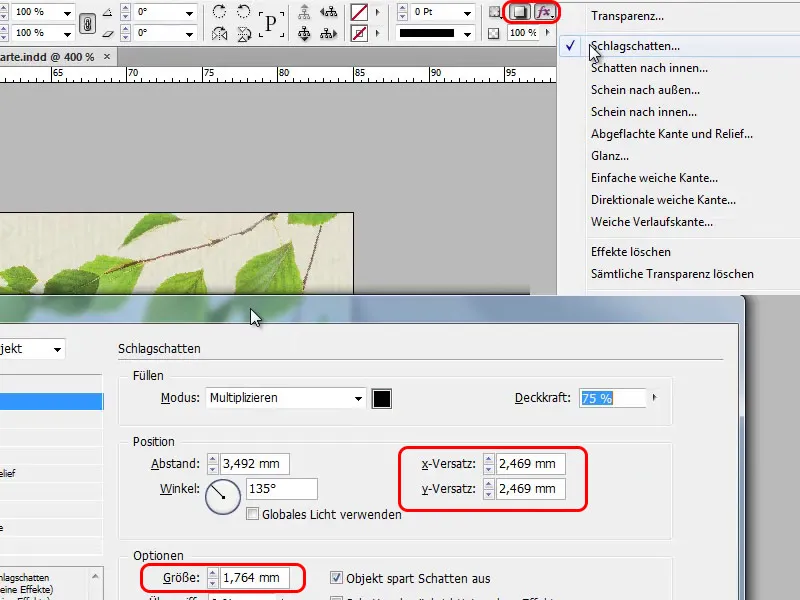Open the stroke type dropdown with black line
This screenshot has height=600, width=800.
[x=467, y=34]
